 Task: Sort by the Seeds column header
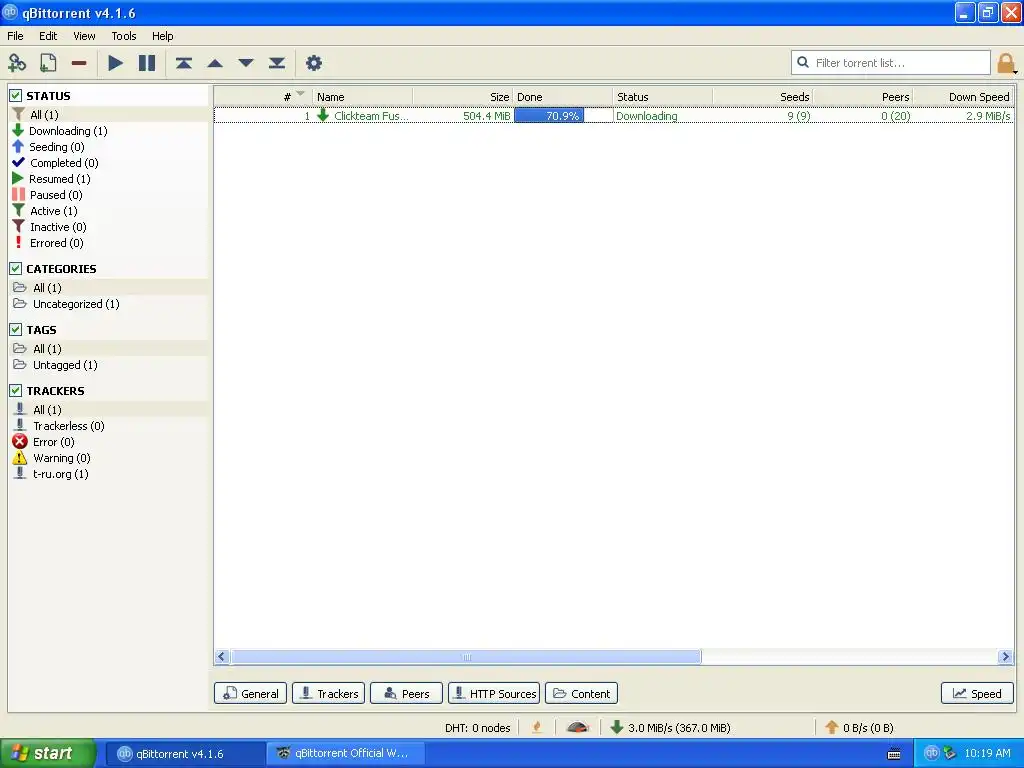coord(763,97)
